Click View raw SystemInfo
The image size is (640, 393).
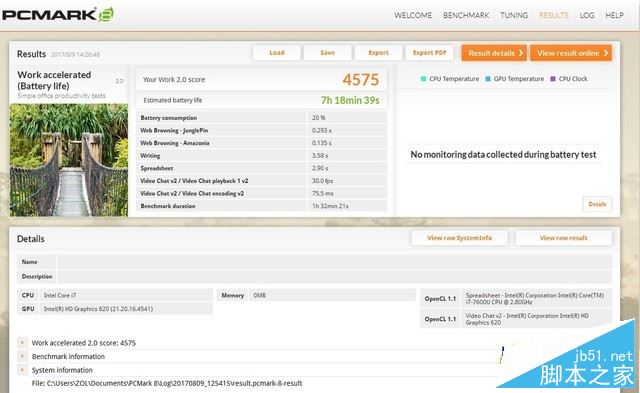(460, 238)
